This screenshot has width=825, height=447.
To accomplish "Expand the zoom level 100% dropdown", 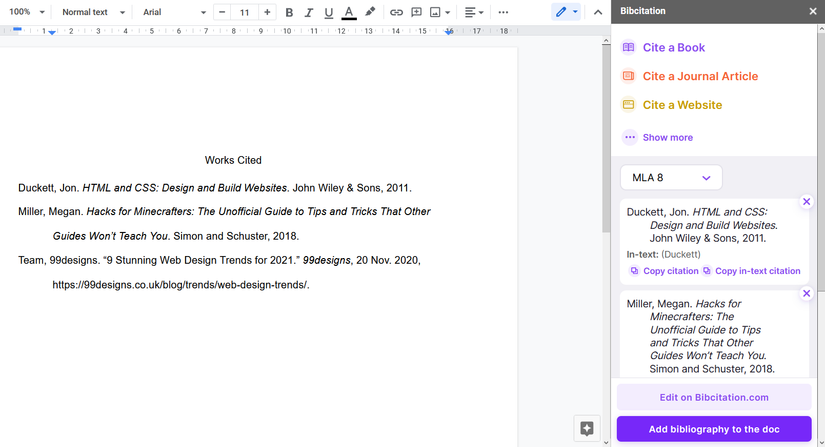I will click(27, 12).
